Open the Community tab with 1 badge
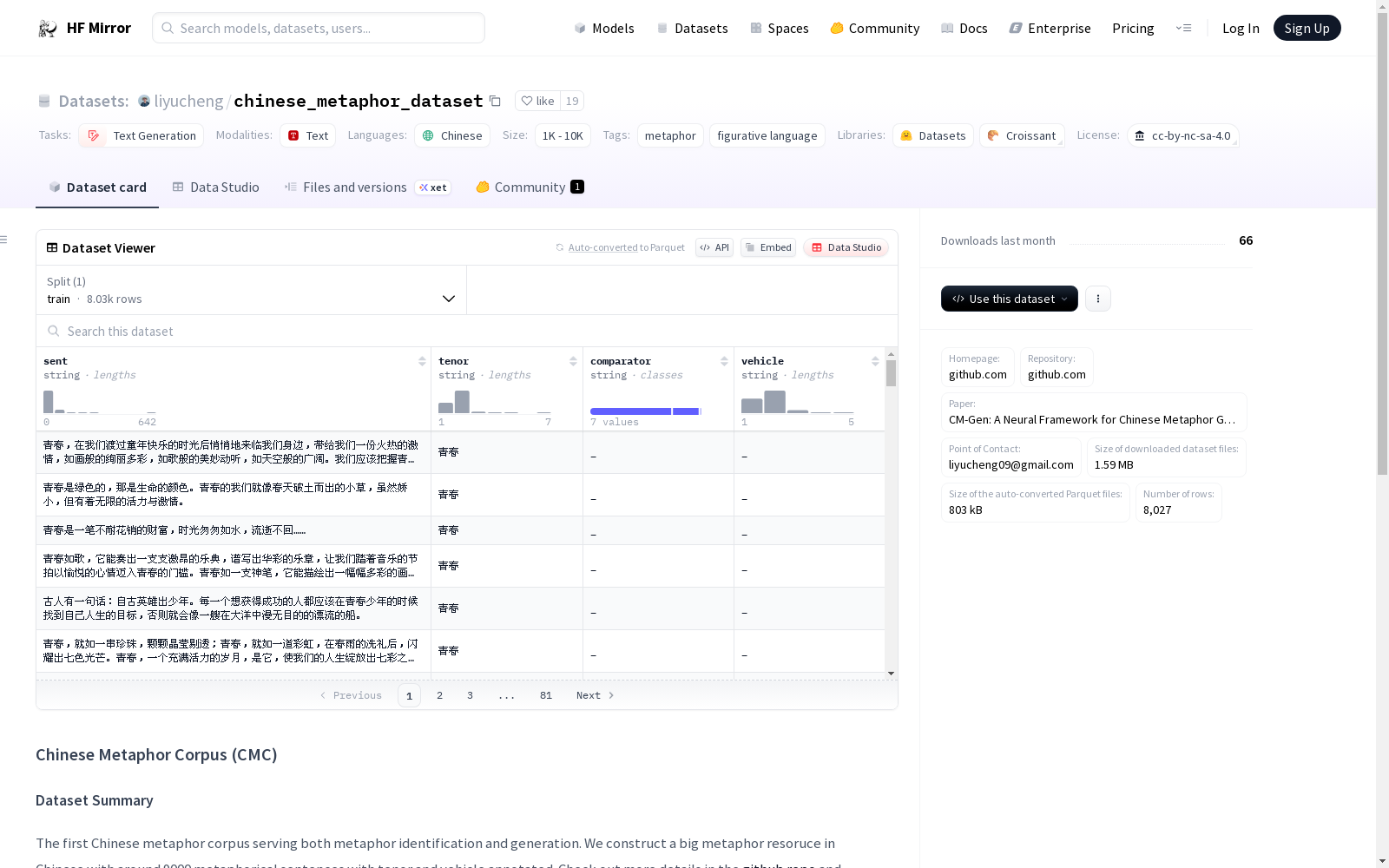The image size is (1389, 868). pos(530,187)
